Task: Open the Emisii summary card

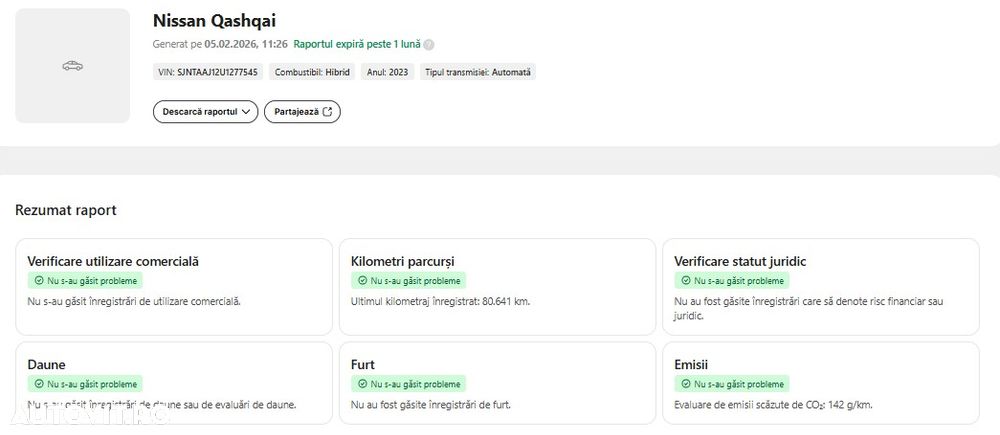Action: [820, 383]
